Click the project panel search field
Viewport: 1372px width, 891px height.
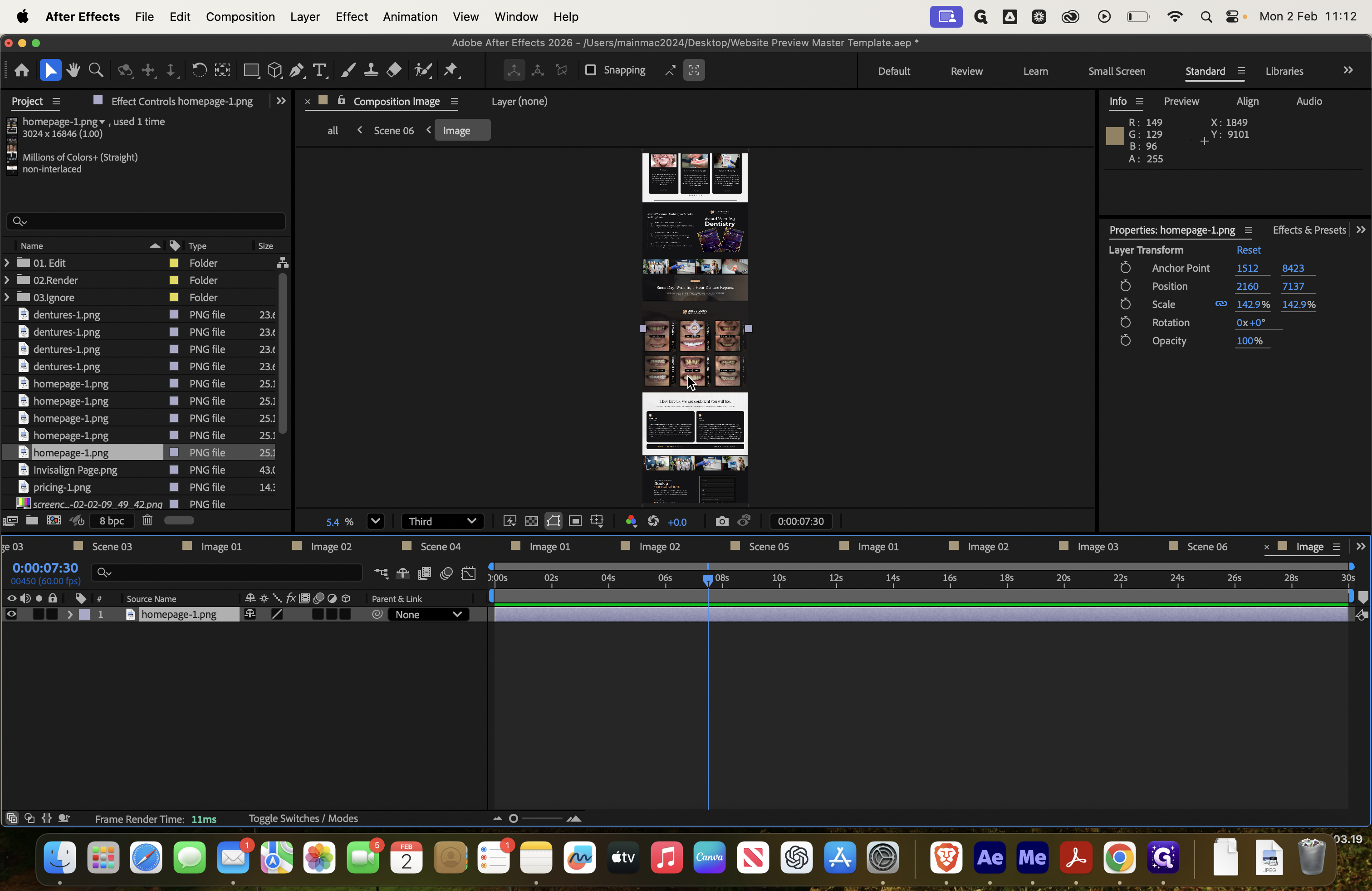146,221
